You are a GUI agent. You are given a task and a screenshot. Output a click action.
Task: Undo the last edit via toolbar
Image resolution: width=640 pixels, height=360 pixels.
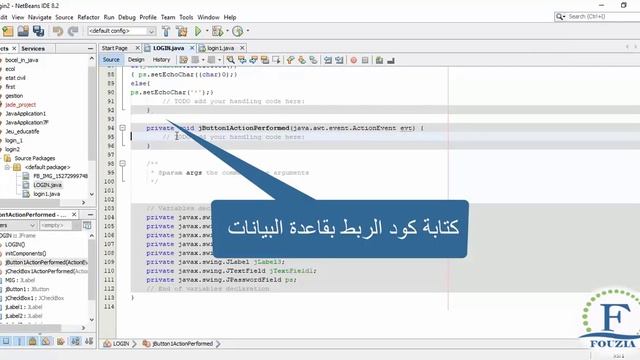58,31
